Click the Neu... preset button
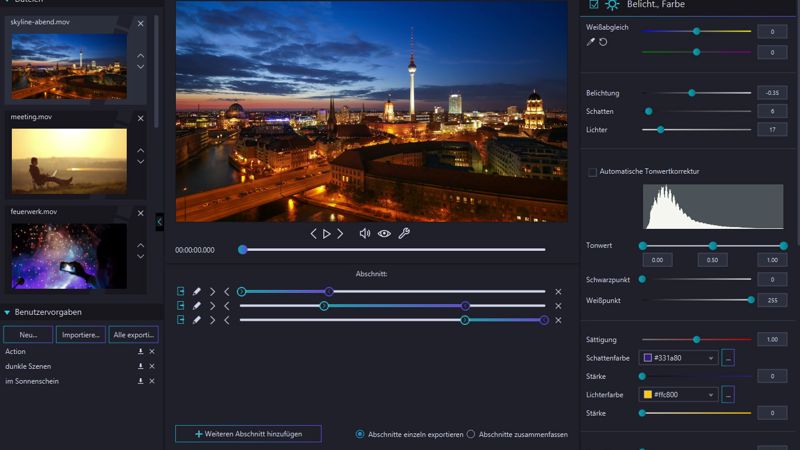This screenshot has width=800, height=450. (28, 335)
